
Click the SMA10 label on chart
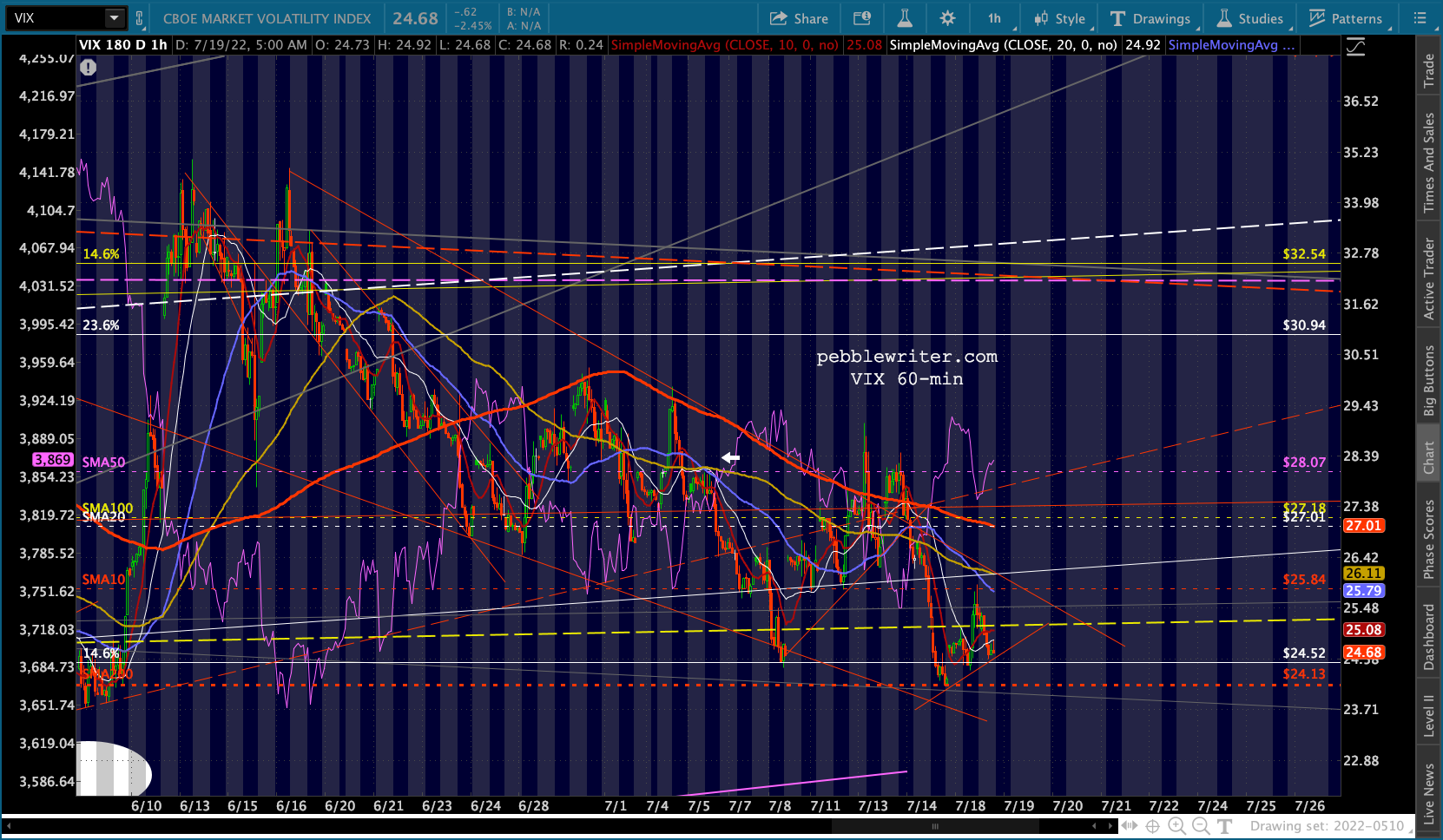(103, 580)
